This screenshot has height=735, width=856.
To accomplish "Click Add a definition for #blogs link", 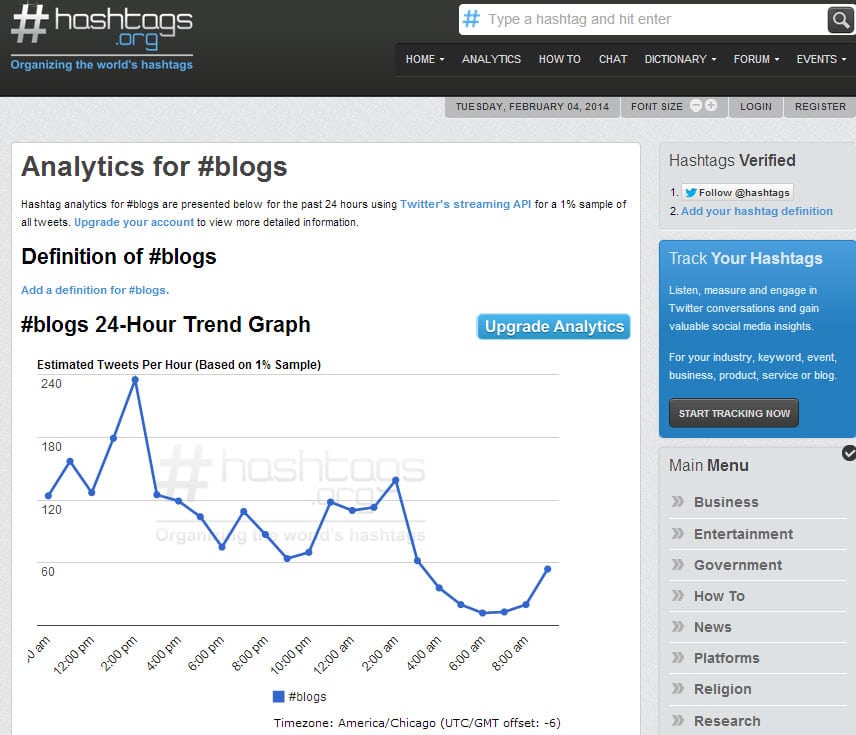I will tap(95, 290).
